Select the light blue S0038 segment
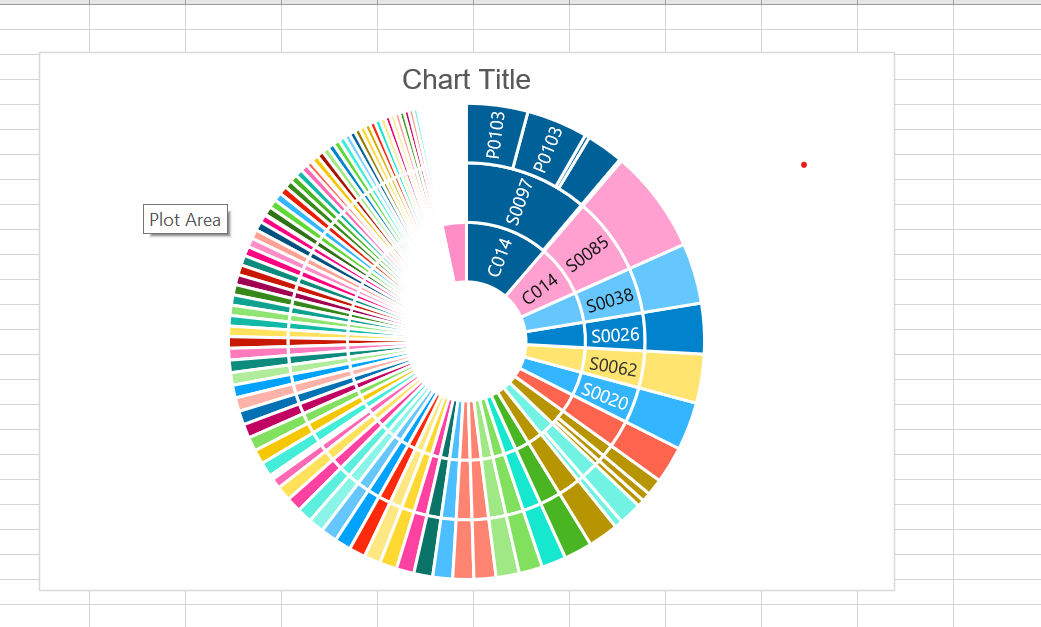 610,298
